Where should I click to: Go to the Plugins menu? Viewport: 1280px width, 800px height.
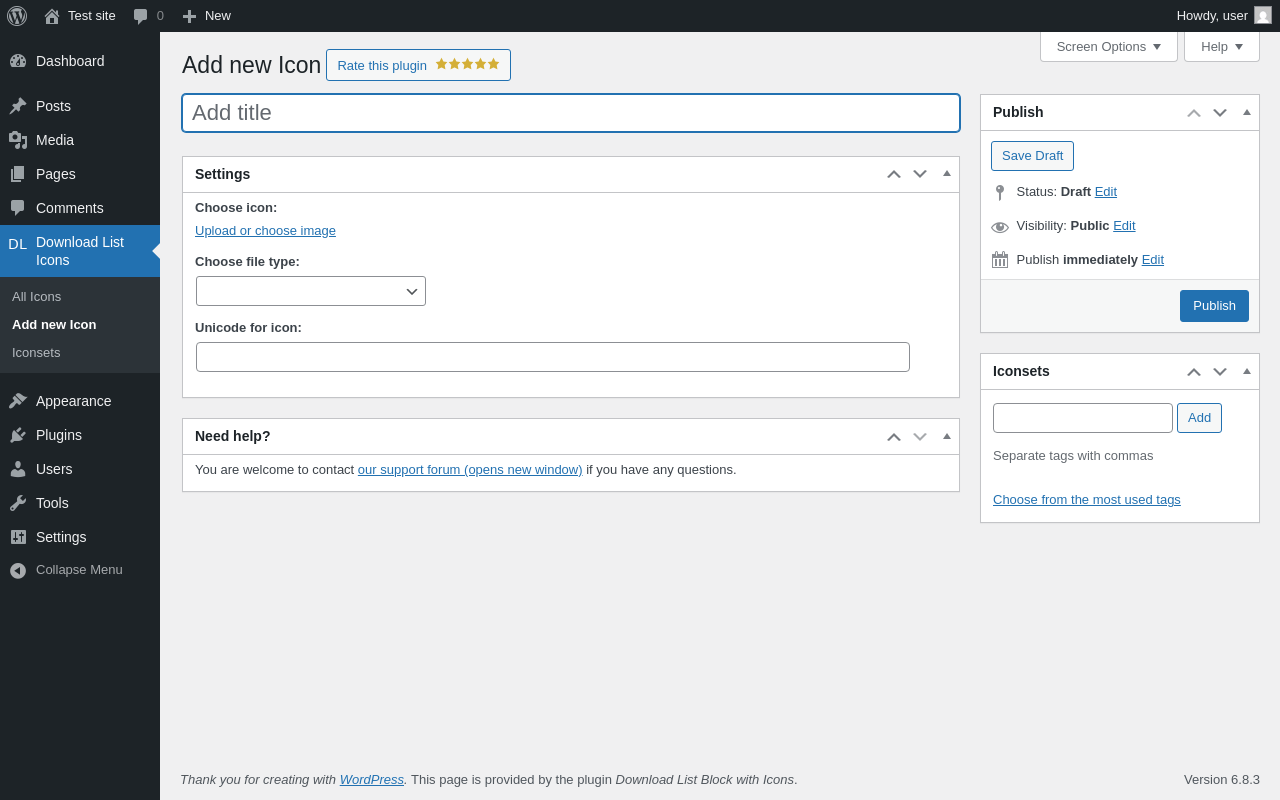[58, 435]
